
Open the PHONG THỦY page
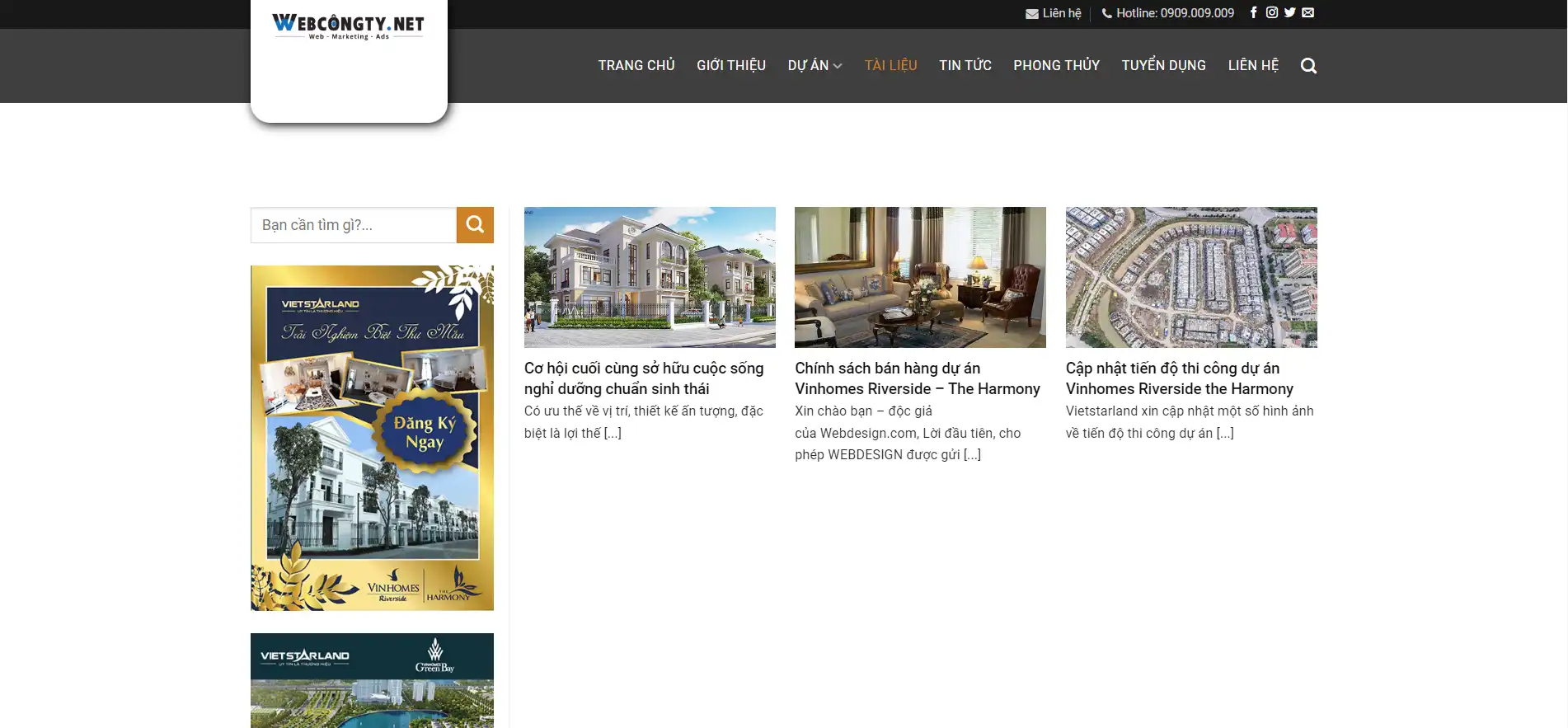[x=1056, y=66]
